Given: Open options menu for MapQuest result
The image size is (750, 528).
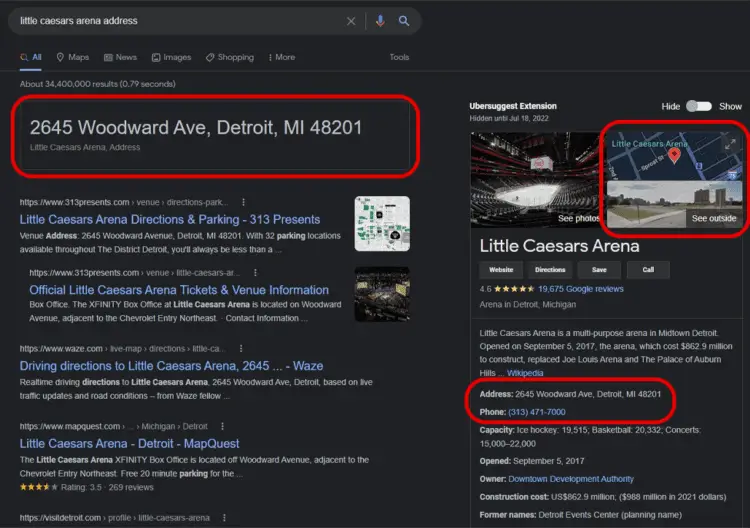Looking at the screenshot, I should pos(222,426).
